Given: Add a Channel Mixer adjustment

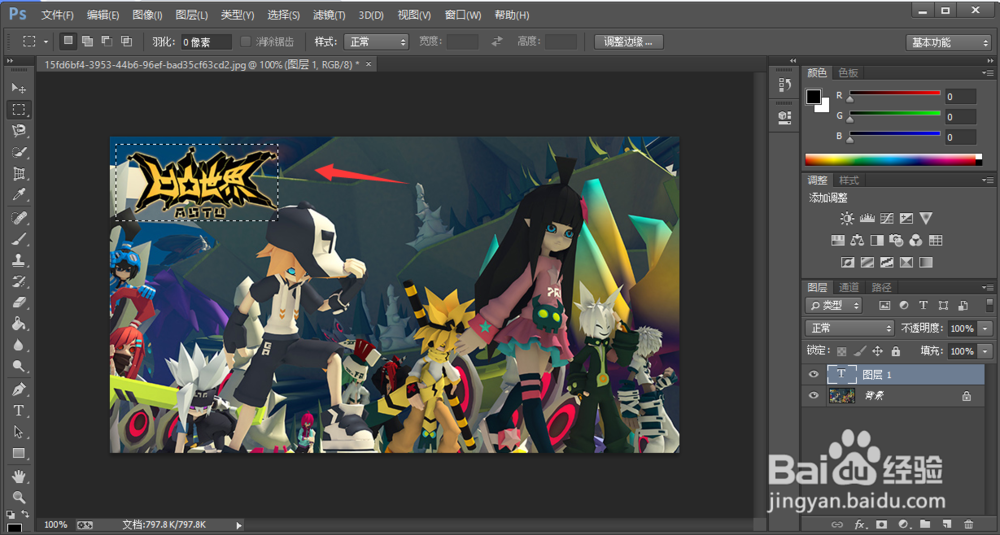Looking at the screenshot, I should click(x=916, y=240).
